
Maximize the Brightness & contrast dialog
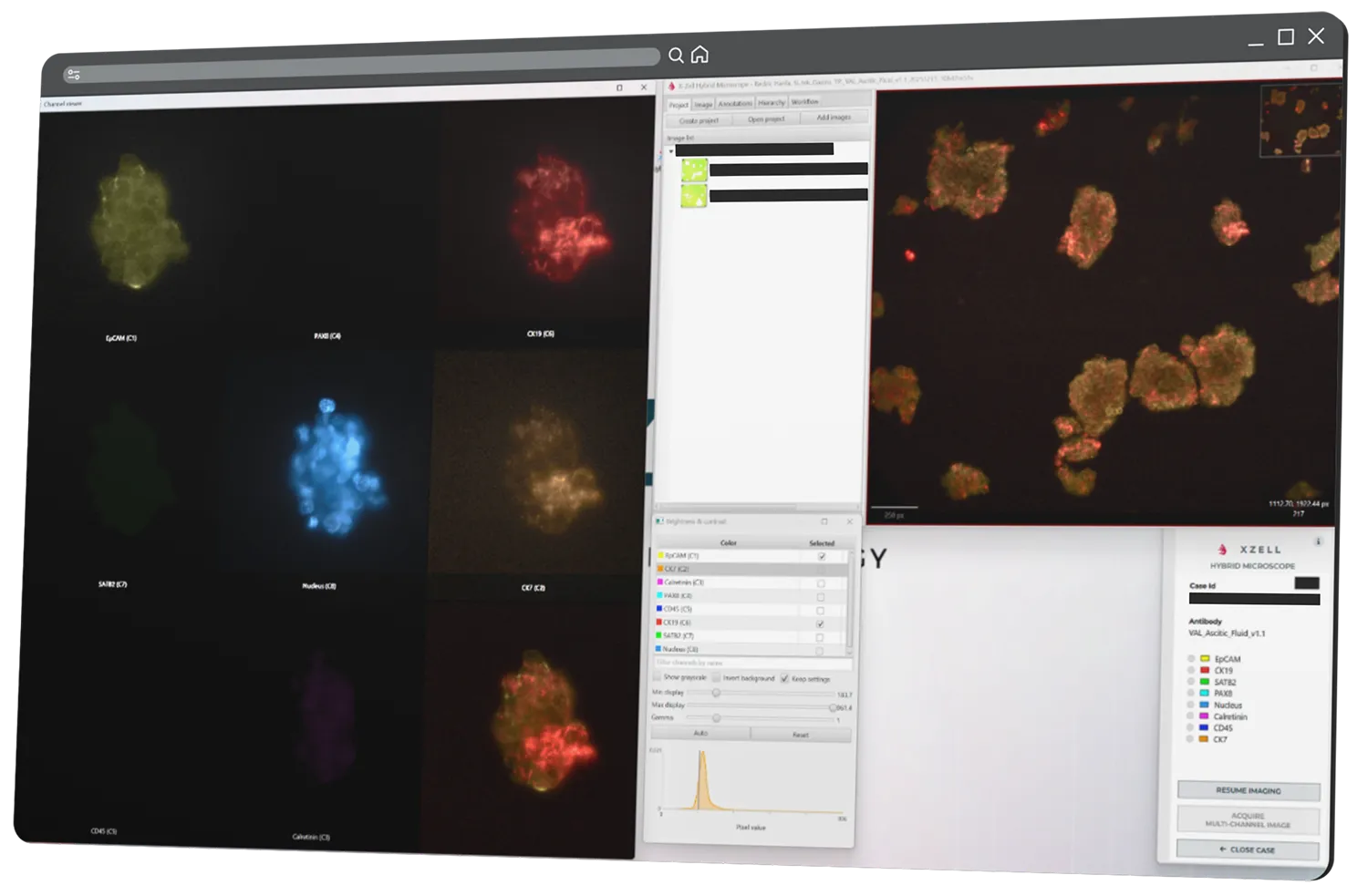[824, 521]
